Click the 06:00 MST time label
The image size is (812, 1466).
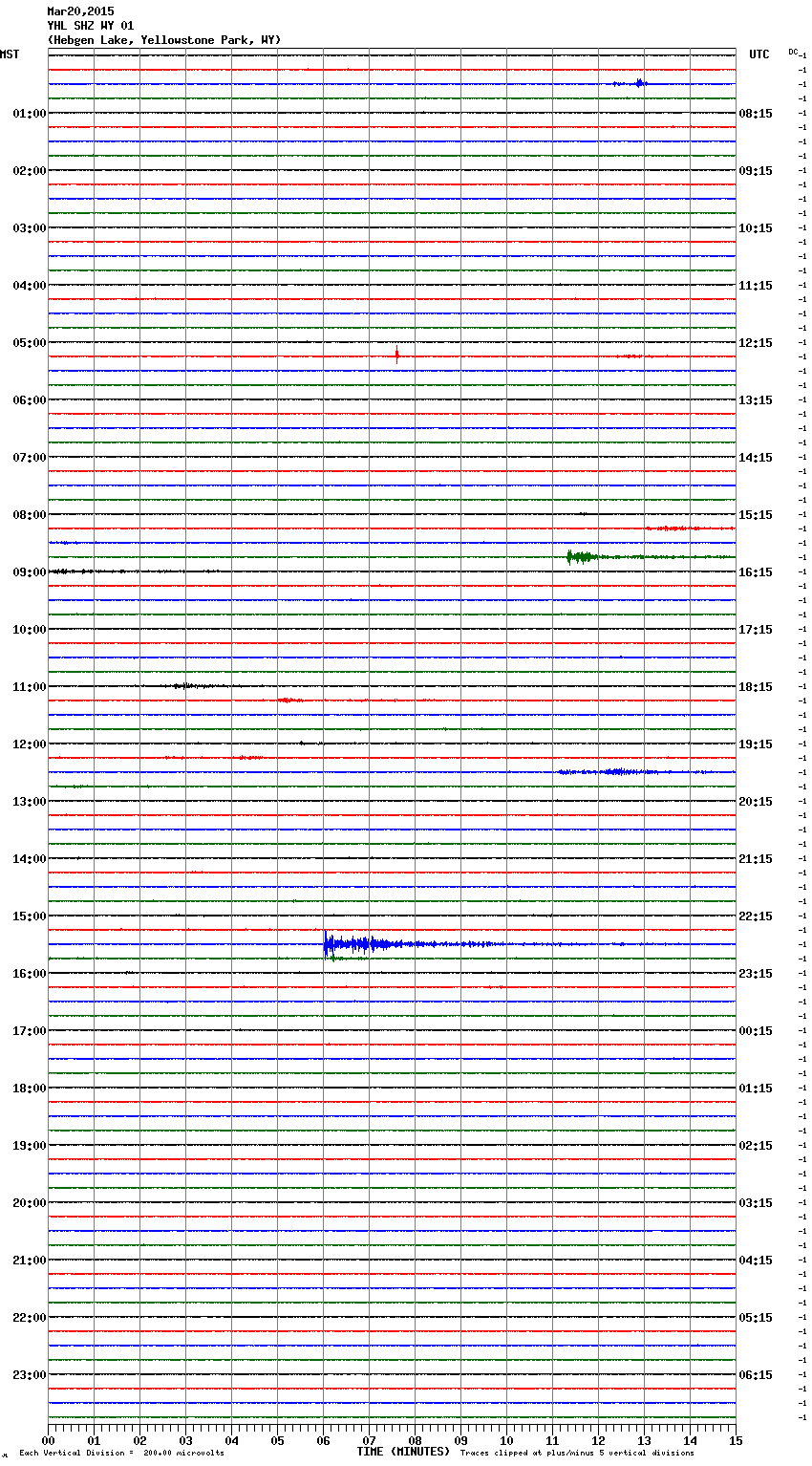click(30, 400)
